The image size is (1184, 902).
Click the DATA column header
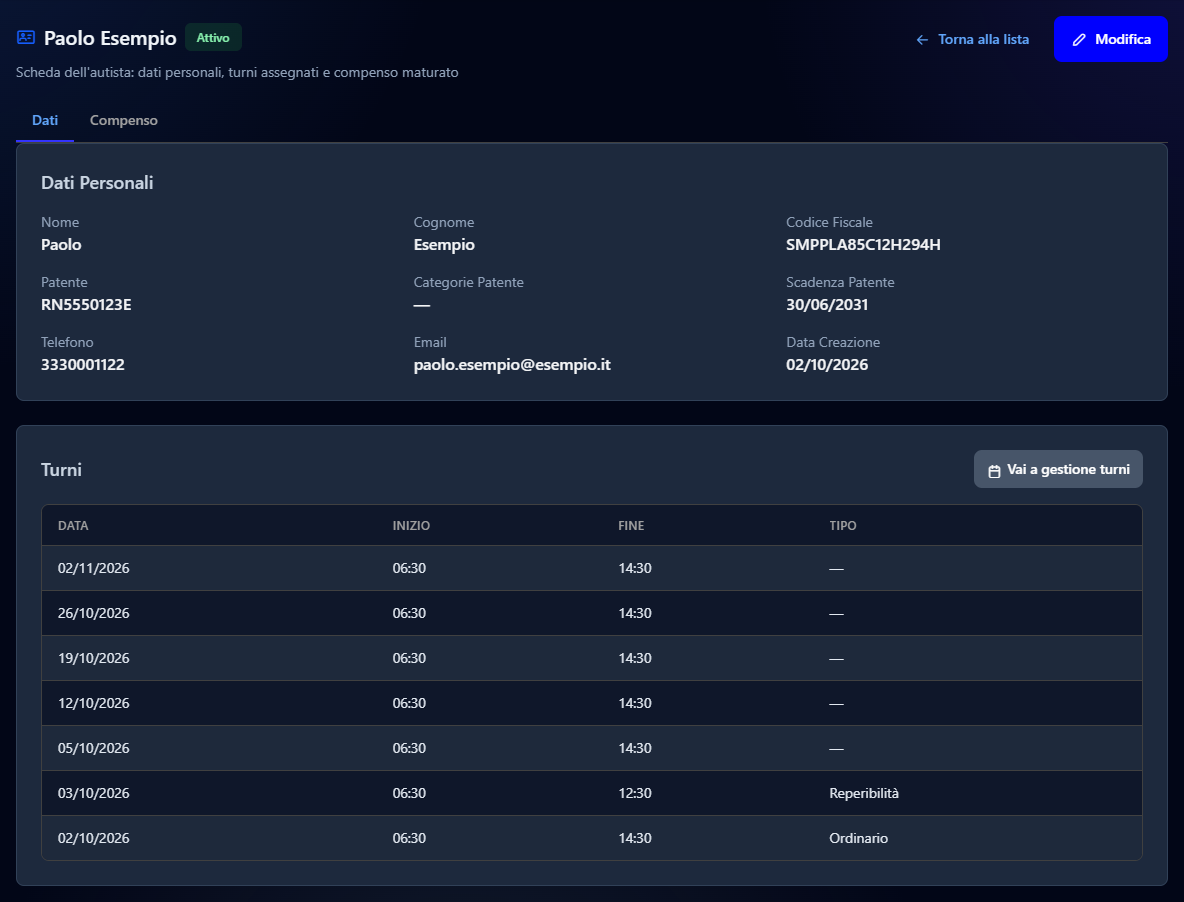click(73, 525)
